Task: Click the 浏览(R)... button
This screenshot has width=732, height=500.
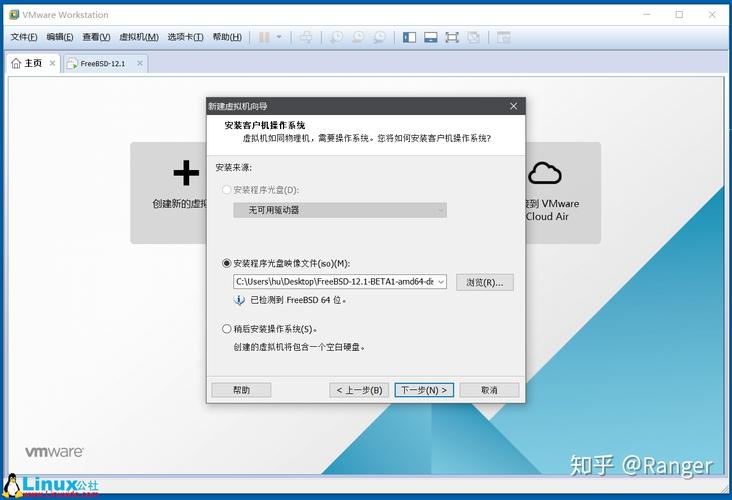Action: pos(485,282)
